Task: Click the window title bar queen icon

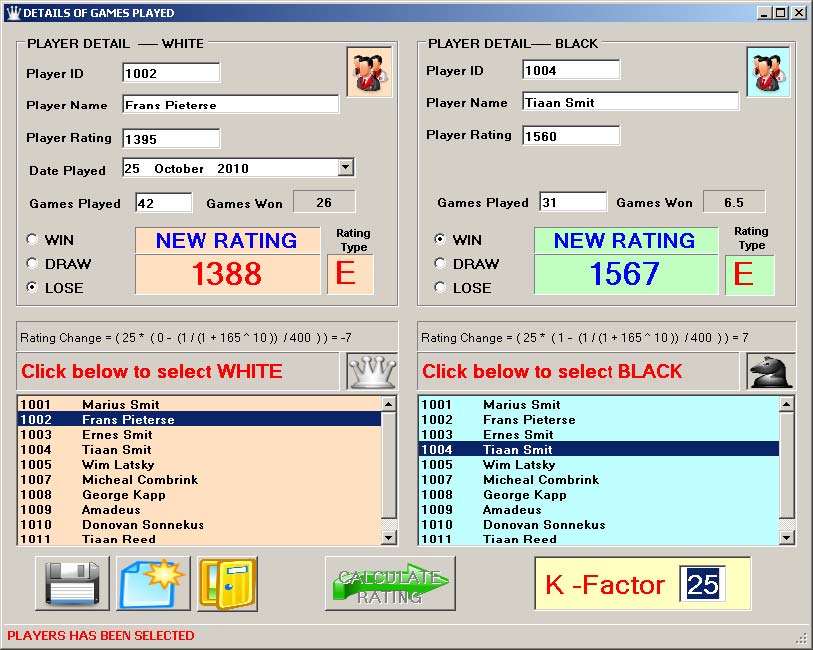Action: click(x=13, y=12)
